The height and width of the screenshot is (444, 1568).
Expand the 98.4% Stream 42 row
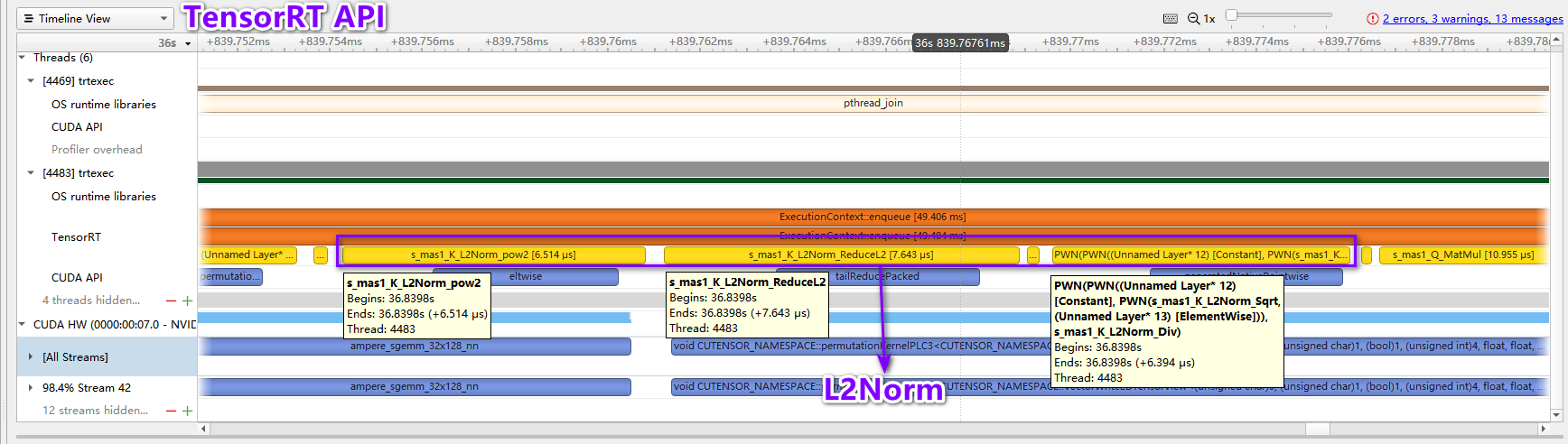click(31, 388)
